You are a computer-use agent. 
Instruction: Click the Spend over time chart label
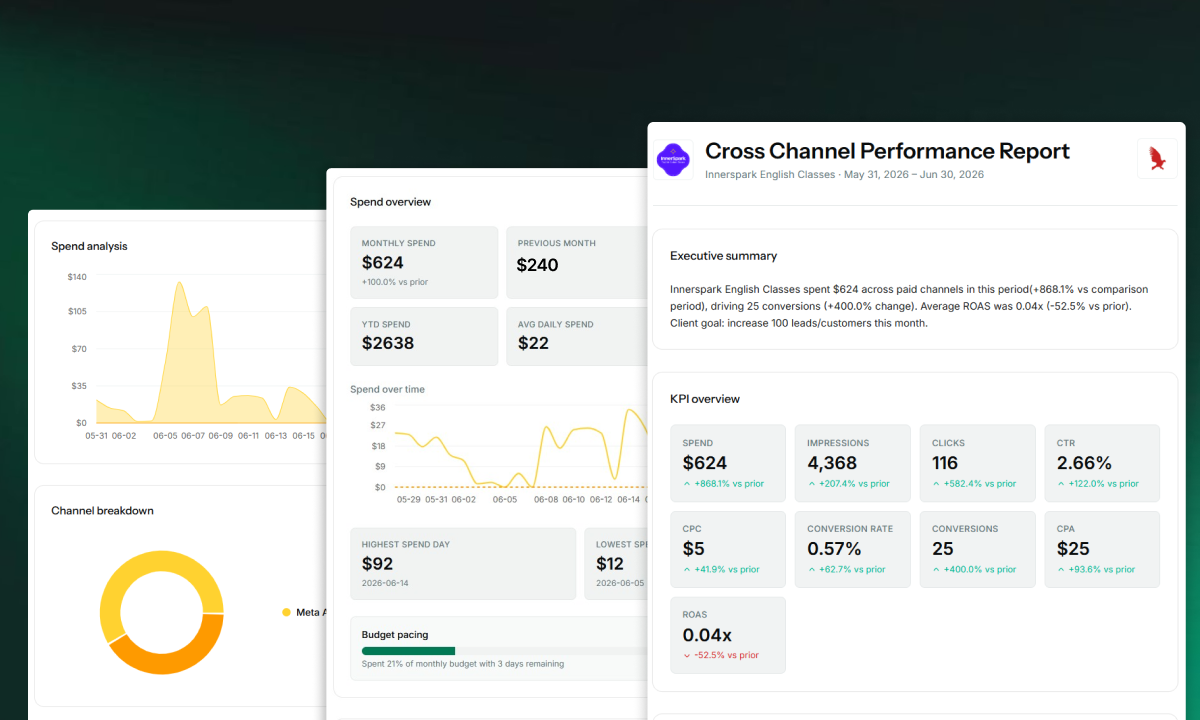pos(387,389)
